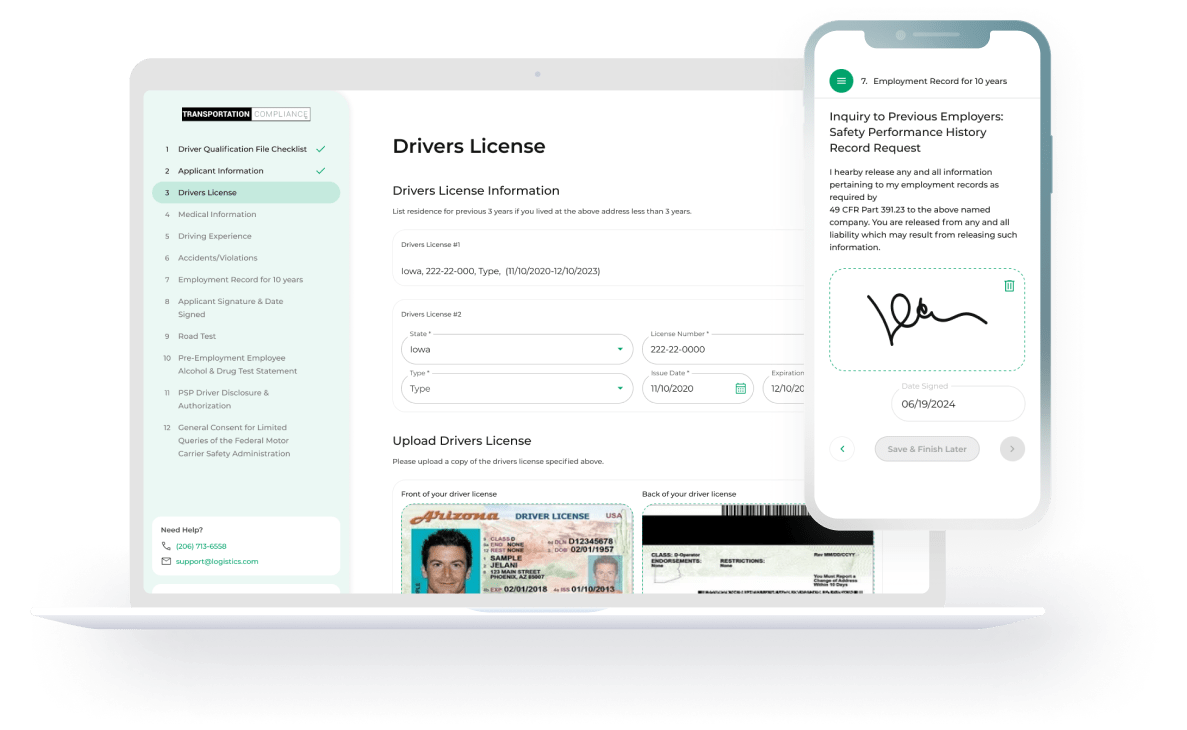Click the phone icon under Need Help

166,546
